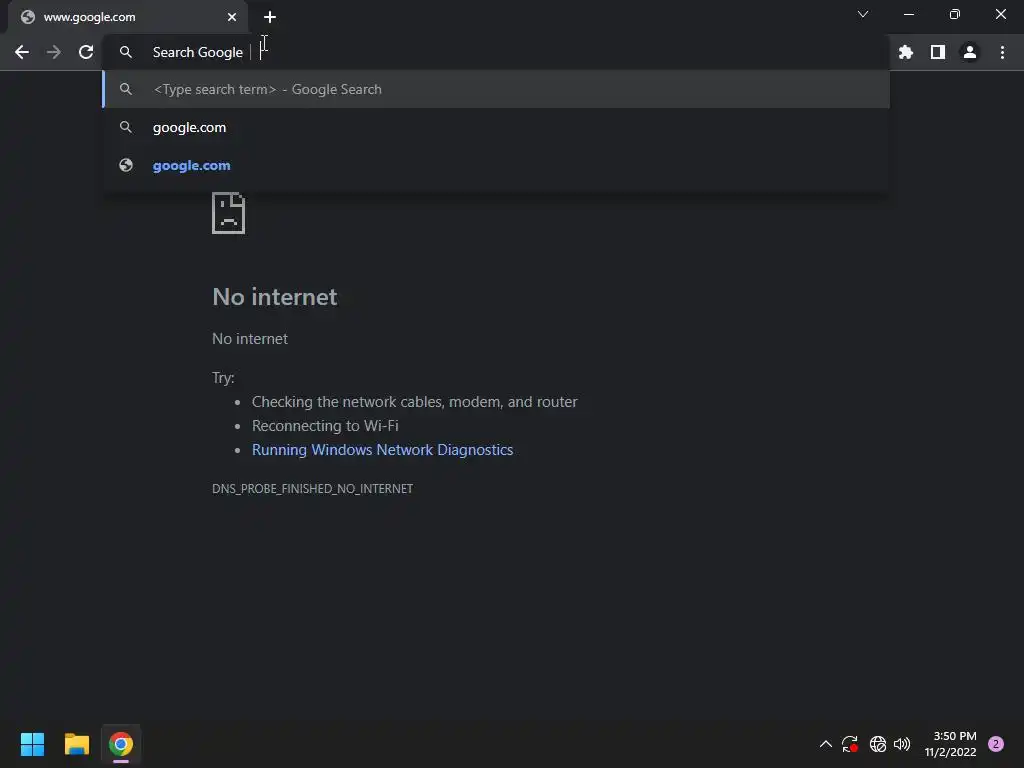The image size is (1024, 768).
Task: Close the Chrome window
Action: click(1000, 14)
